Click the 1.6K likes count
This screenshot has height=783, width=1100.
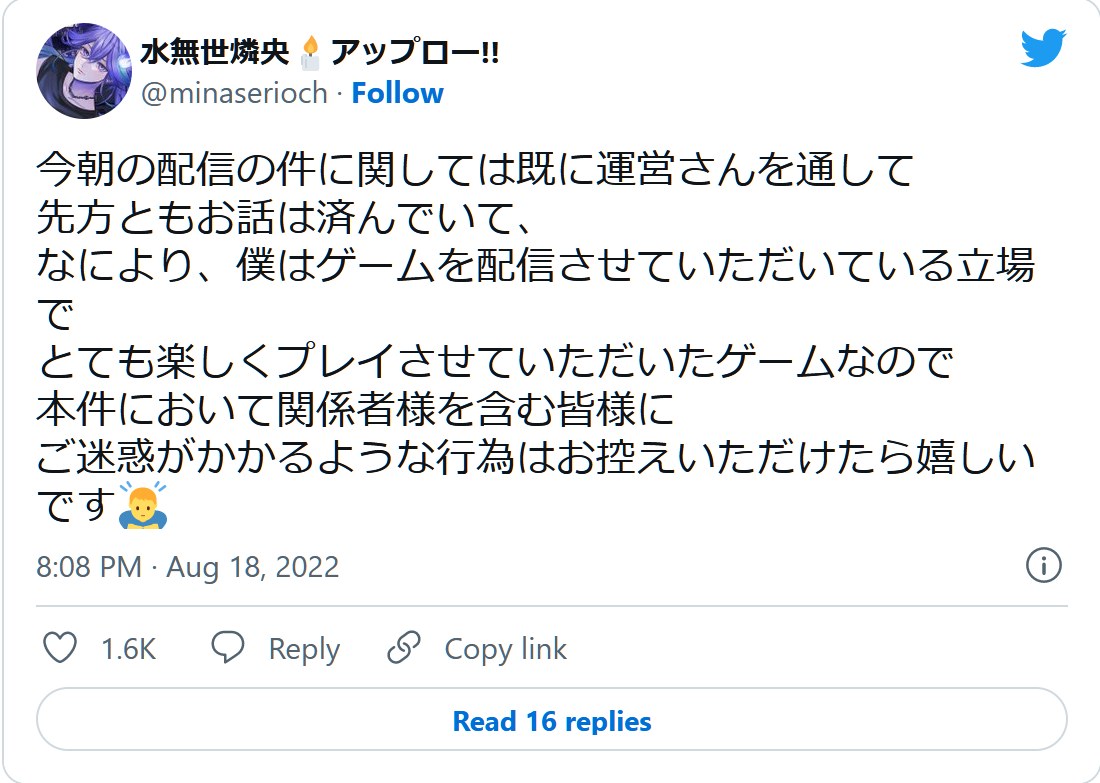(129, 649)
